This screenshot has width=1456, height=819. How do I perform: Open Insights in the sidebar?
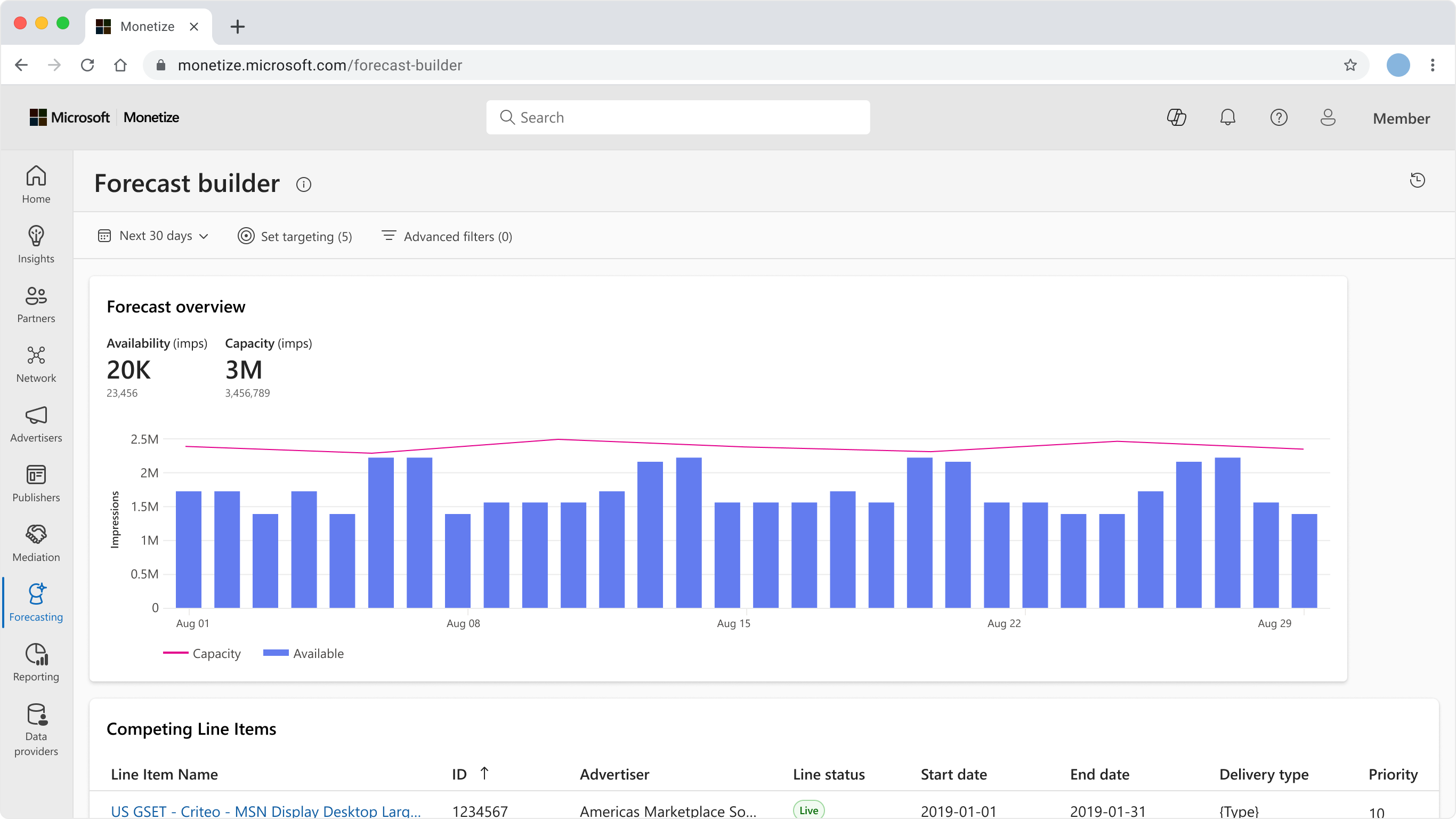tap(36, 245)
